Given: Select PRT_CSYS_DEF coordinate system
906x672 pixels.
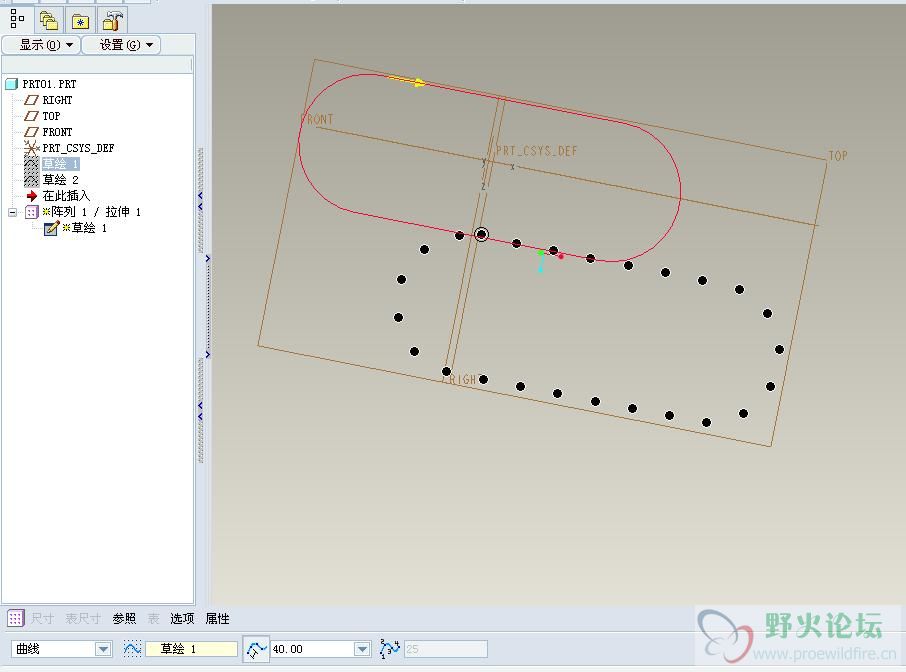Looking at the screenshot, I should (78, 148).
